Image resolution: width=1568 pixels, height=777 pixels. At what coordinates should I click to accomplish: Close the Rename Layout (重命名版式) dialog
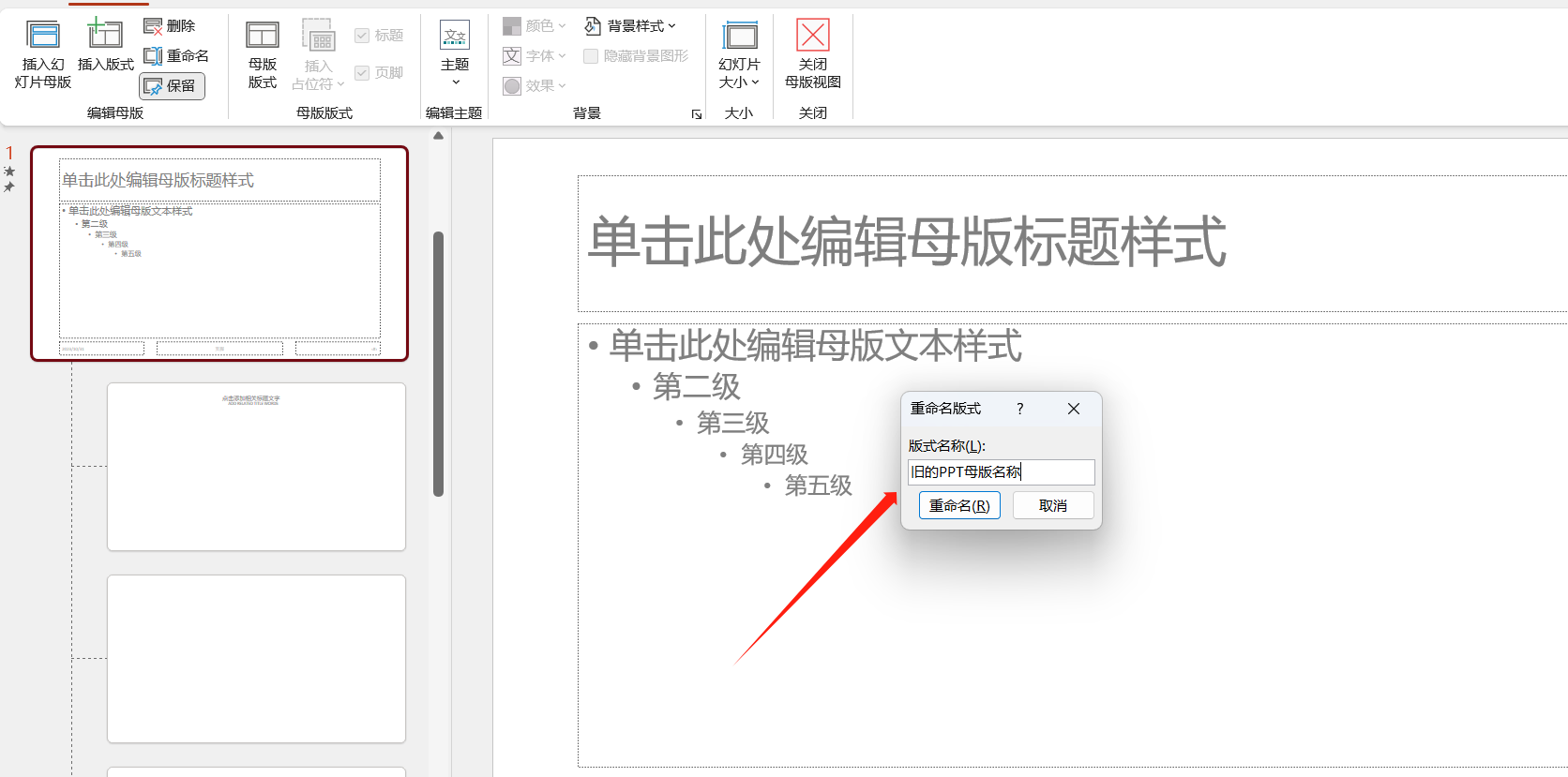(1074, 409)
